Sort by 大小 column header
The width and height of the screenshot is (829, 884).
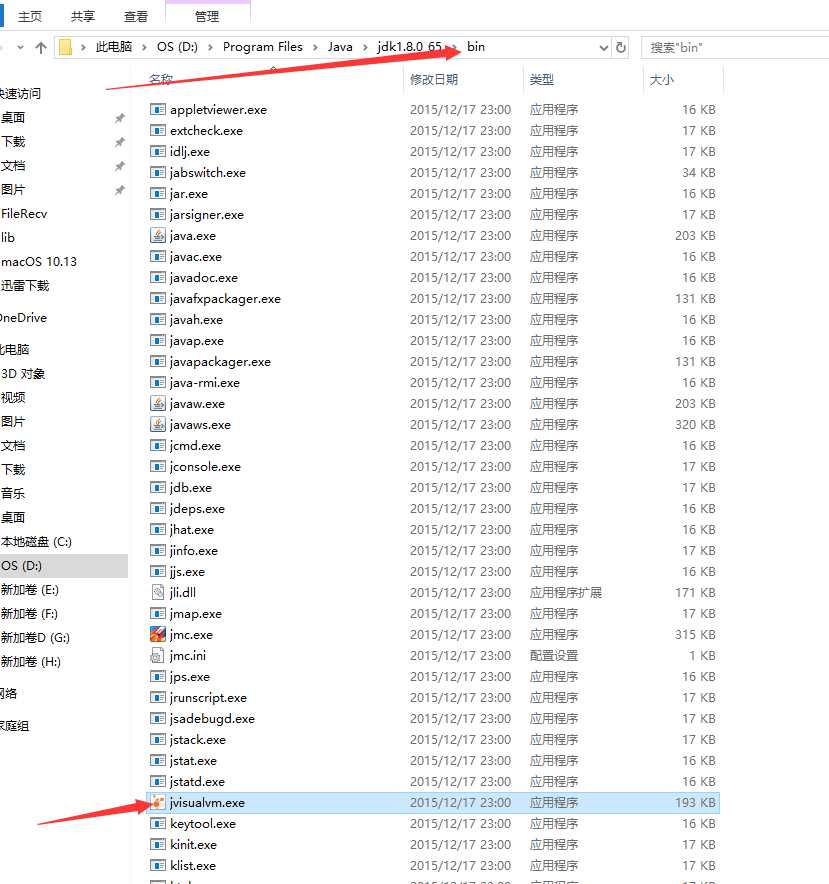[x=662, y=79]
